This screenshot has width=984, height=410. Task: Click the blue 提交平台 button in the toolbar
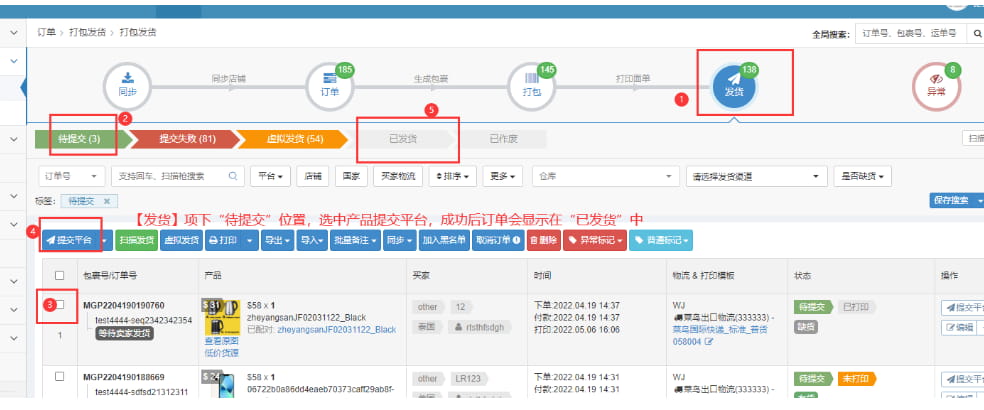[70, 240]
